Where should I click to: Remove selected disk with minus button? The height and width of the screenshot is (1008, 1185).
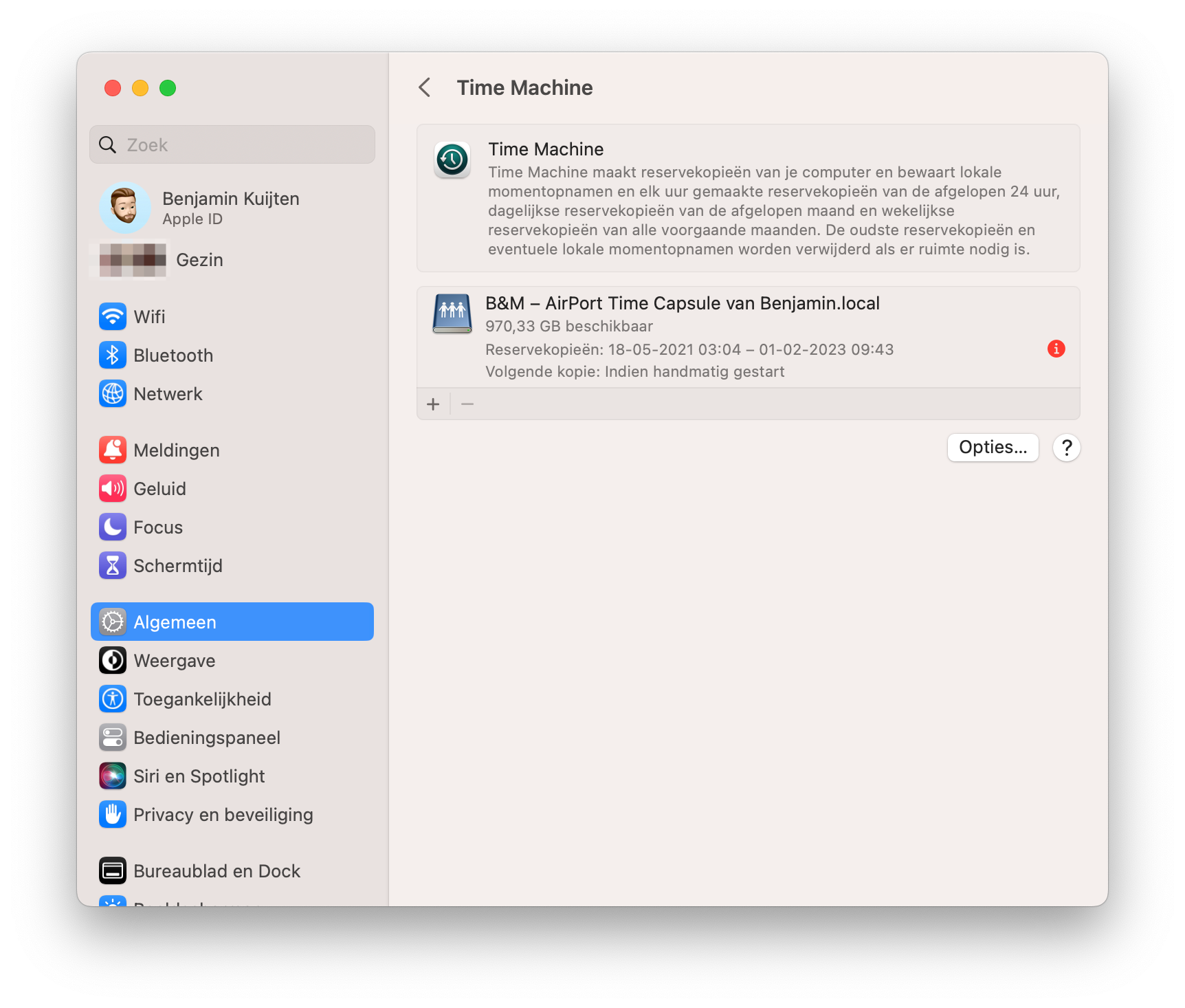pos(467,404)
